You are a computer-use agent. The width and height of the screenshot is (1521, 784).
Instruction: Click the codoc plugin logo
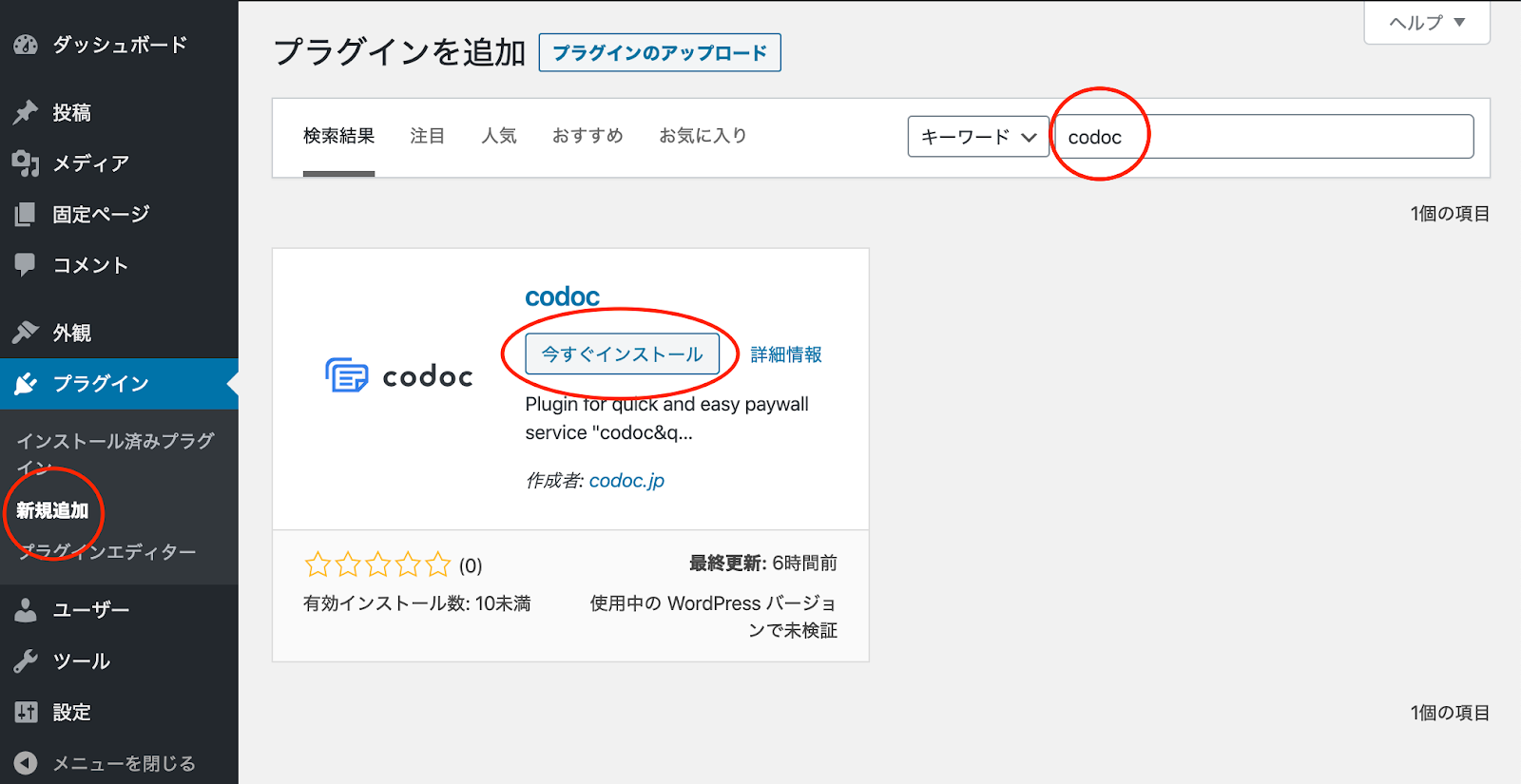(399, 376)
